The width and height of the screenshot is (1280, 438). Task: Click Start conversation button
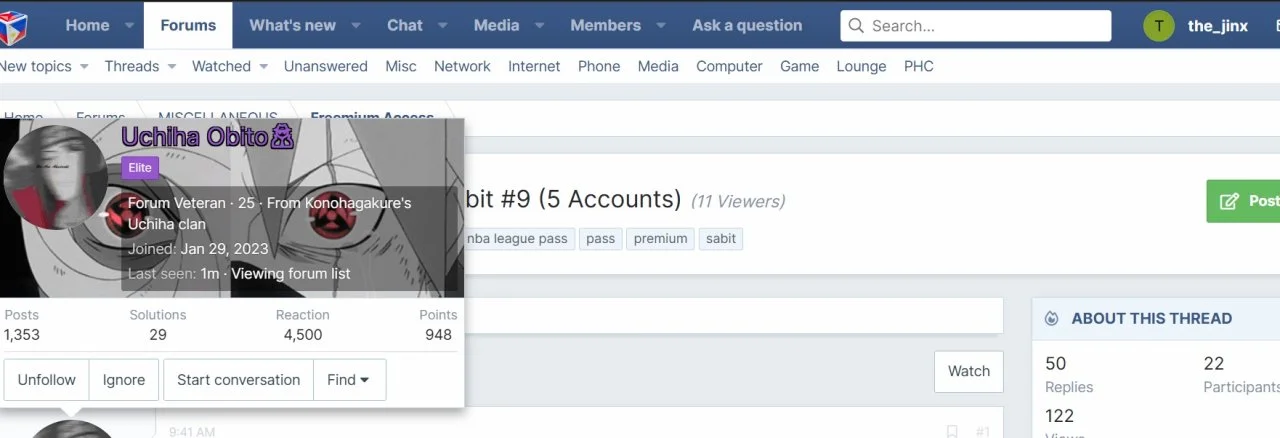coord(239,380)
